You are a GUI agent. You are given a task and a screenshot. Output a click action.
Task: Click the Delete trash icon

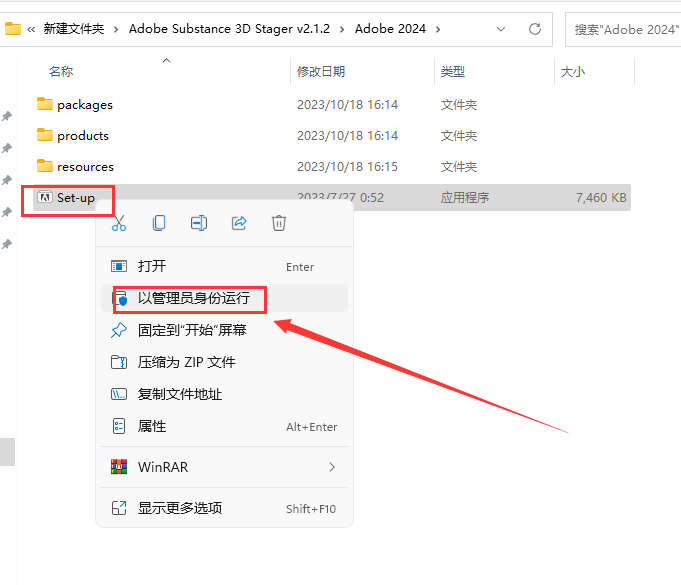point(279,223)
